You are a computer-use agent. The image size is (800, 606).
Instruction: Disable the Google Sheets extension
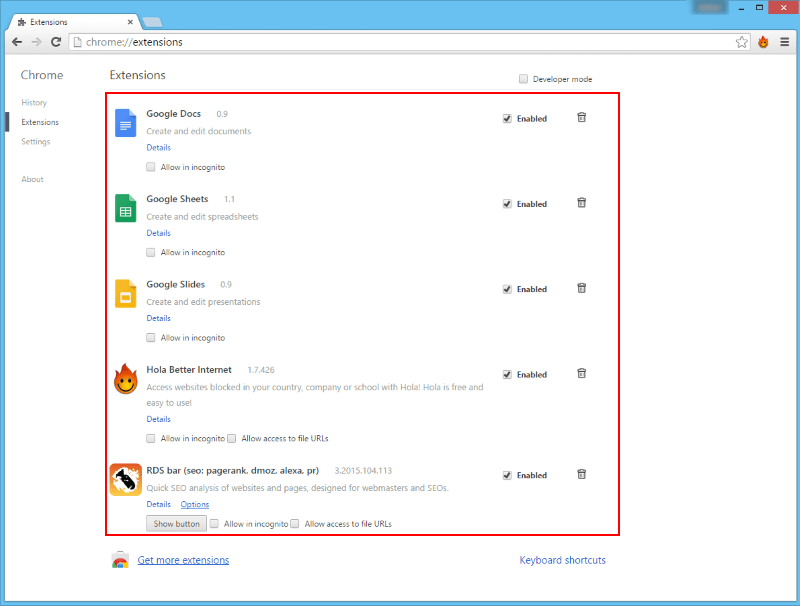click(x=507, y=203)
